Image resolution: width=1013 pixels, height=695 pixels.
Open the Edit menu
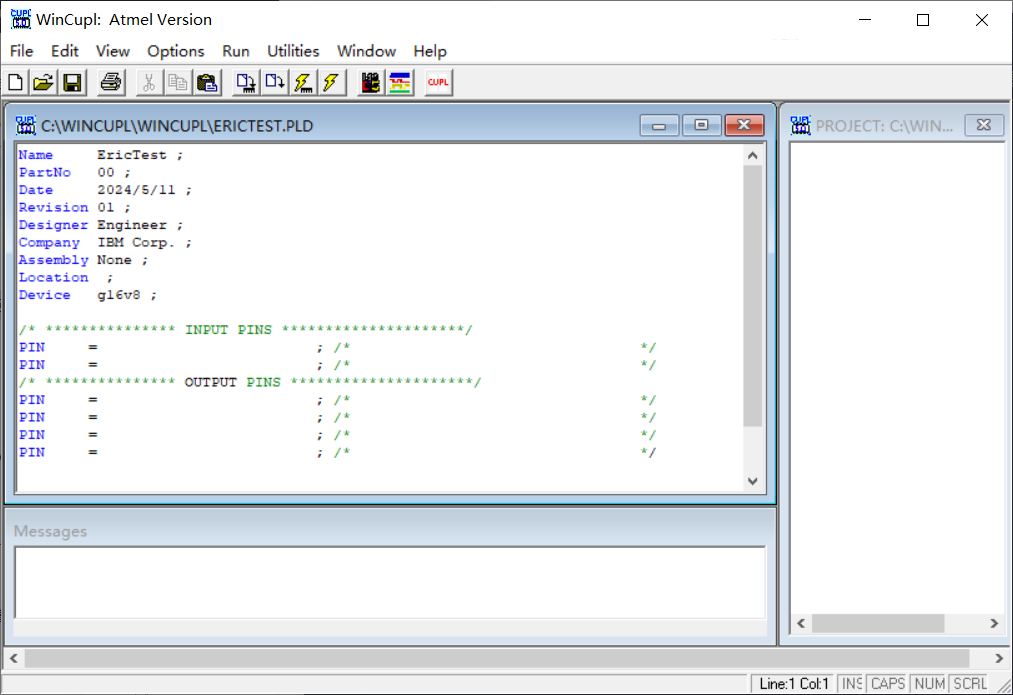point(65,51)
